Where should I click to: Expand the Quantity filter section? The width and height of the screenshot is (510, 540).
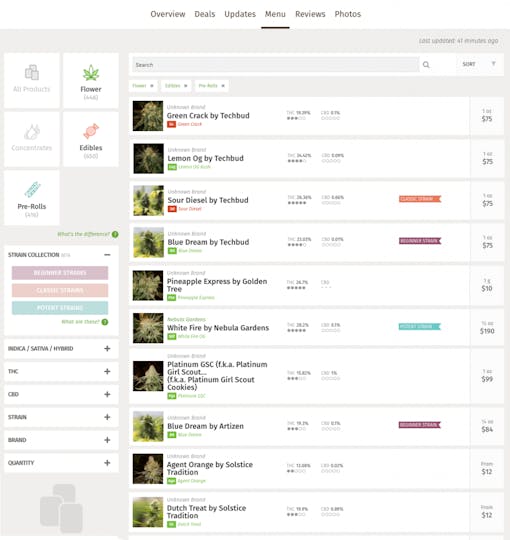pos(107,463)
